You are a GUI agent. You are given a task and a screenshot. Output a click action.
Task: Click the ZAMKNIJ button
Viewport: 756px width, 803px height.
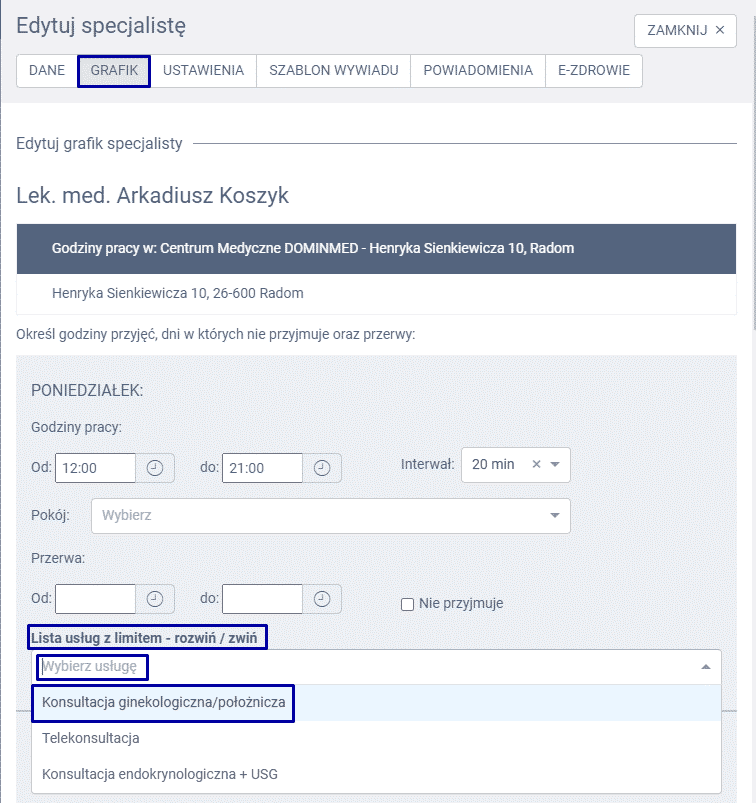[x=685, y=30]
